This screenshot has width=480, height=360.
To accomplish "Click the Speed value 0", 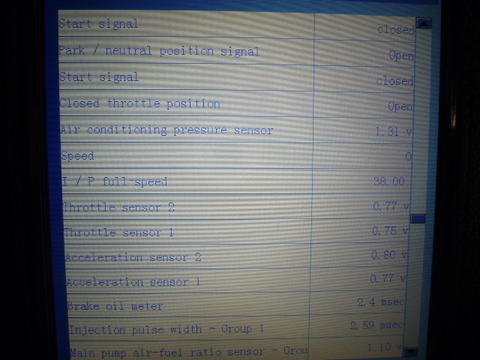I will (x=408, y=156).
